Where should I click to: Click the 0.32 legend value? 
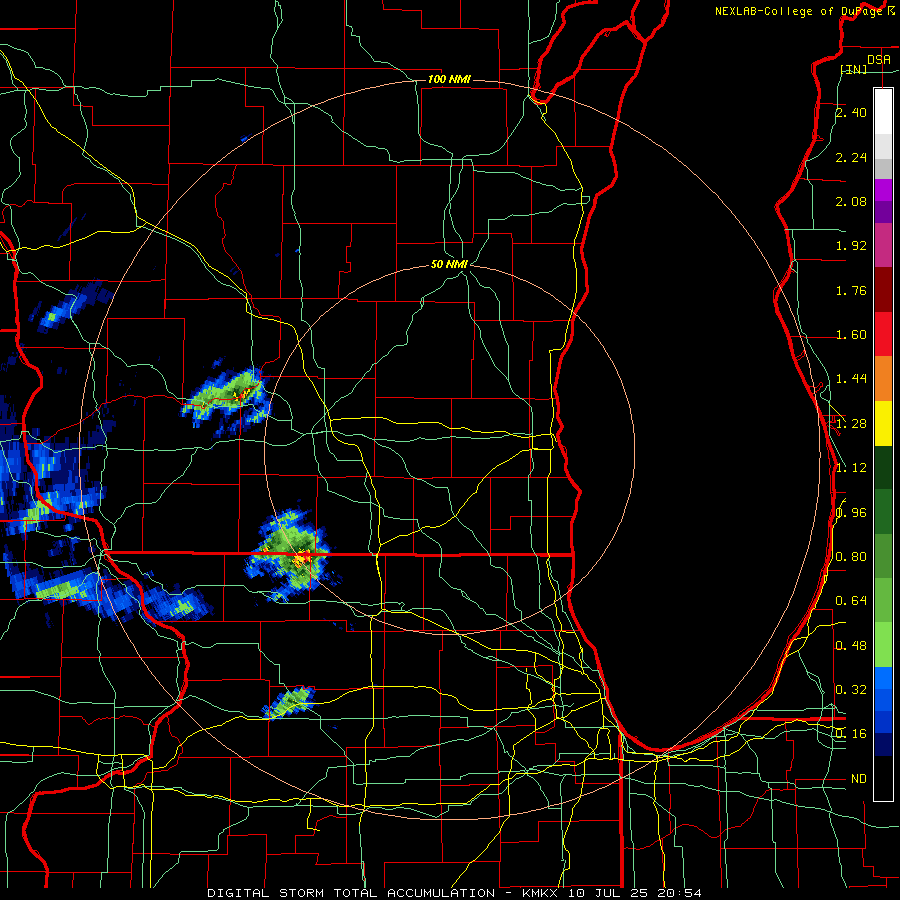[x=851, y=690]
